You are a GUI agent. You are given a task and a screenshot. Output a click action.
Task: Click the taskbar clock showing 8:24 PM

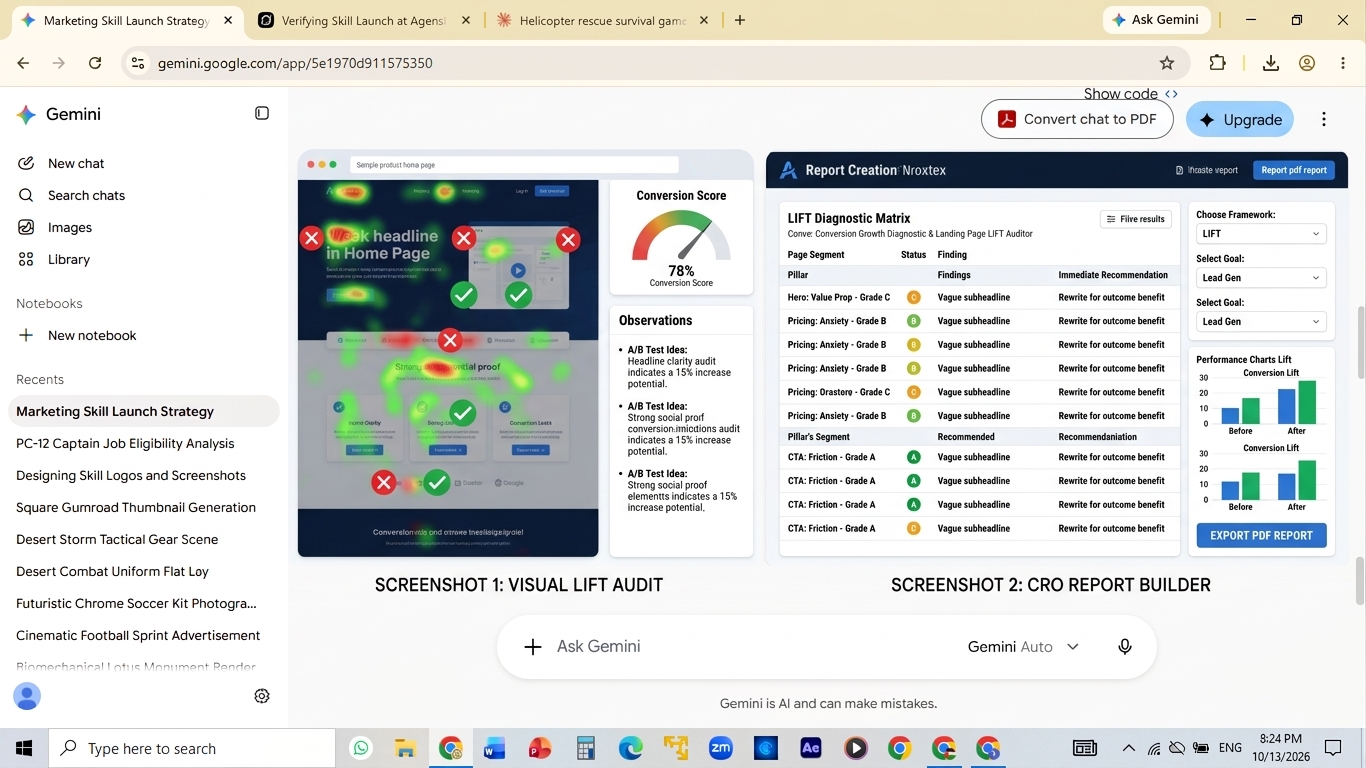(1280, 748)
